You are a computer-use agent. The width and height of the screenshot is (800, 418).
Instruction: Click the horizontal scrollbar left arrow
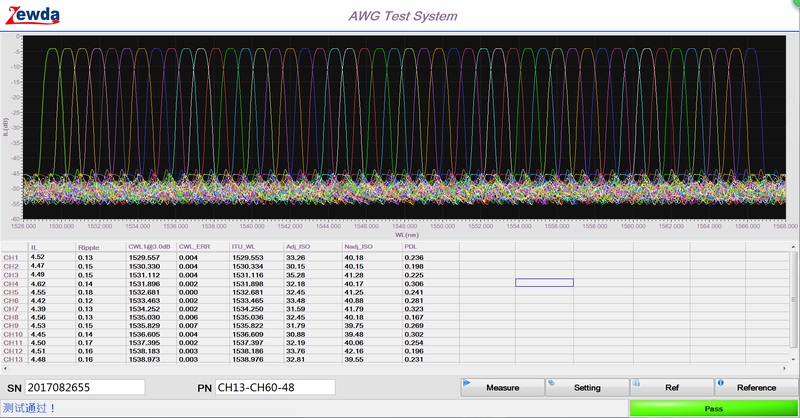click(5, 368)
